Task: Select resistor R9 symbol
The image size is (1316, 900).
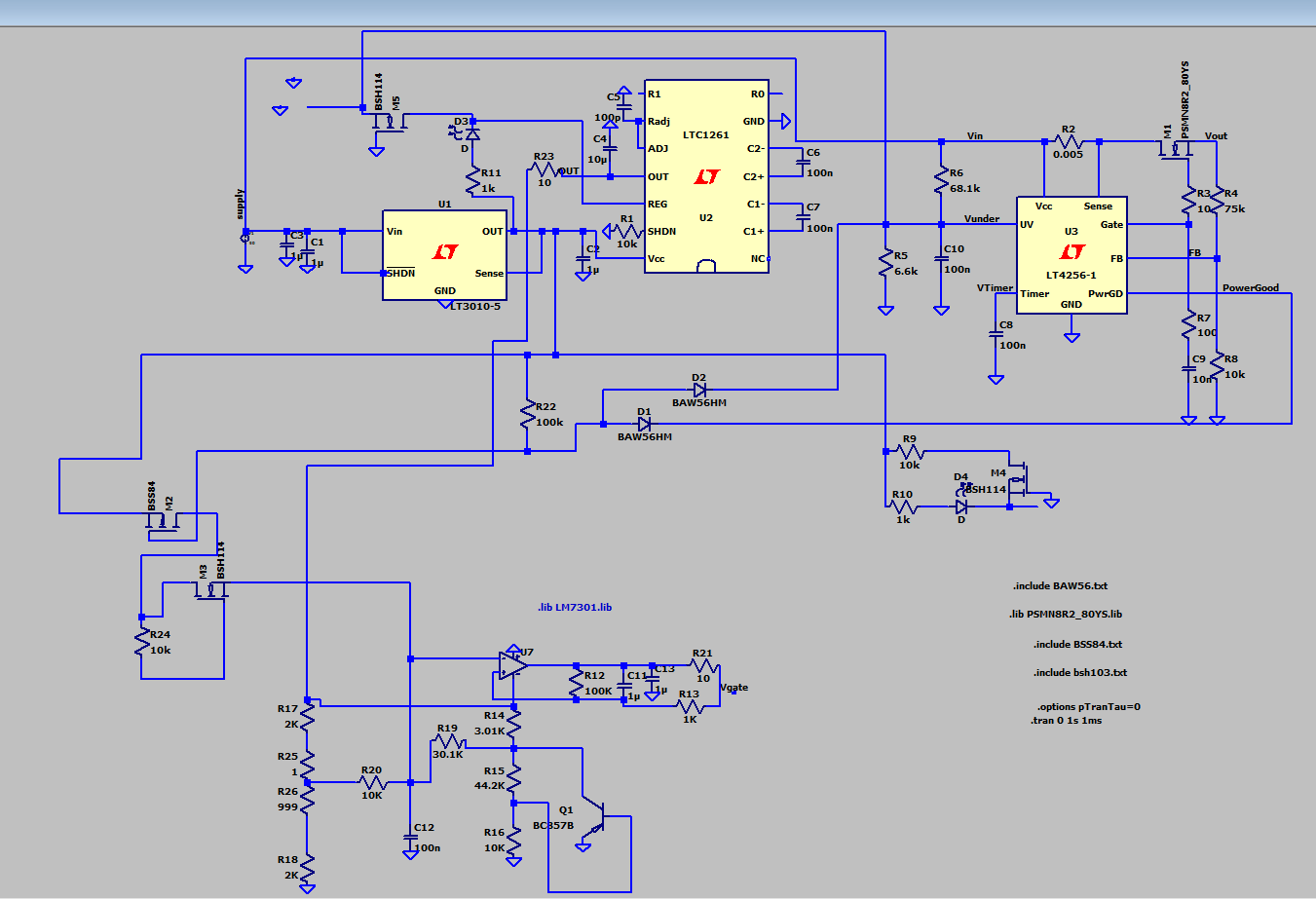Action: pos(910,452)
